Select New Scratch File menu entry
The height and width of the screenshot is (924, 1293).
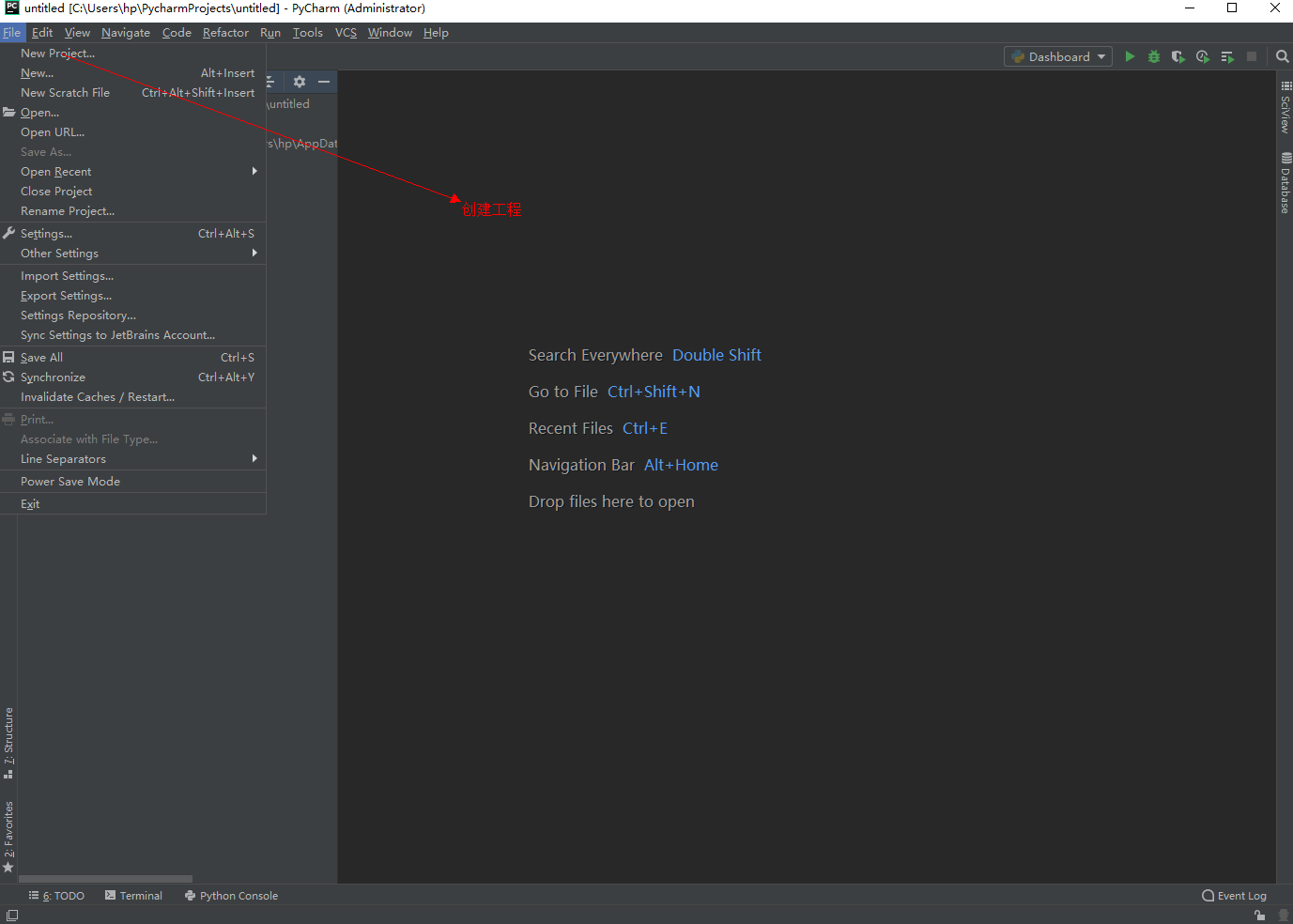click(x=133, y=93)
